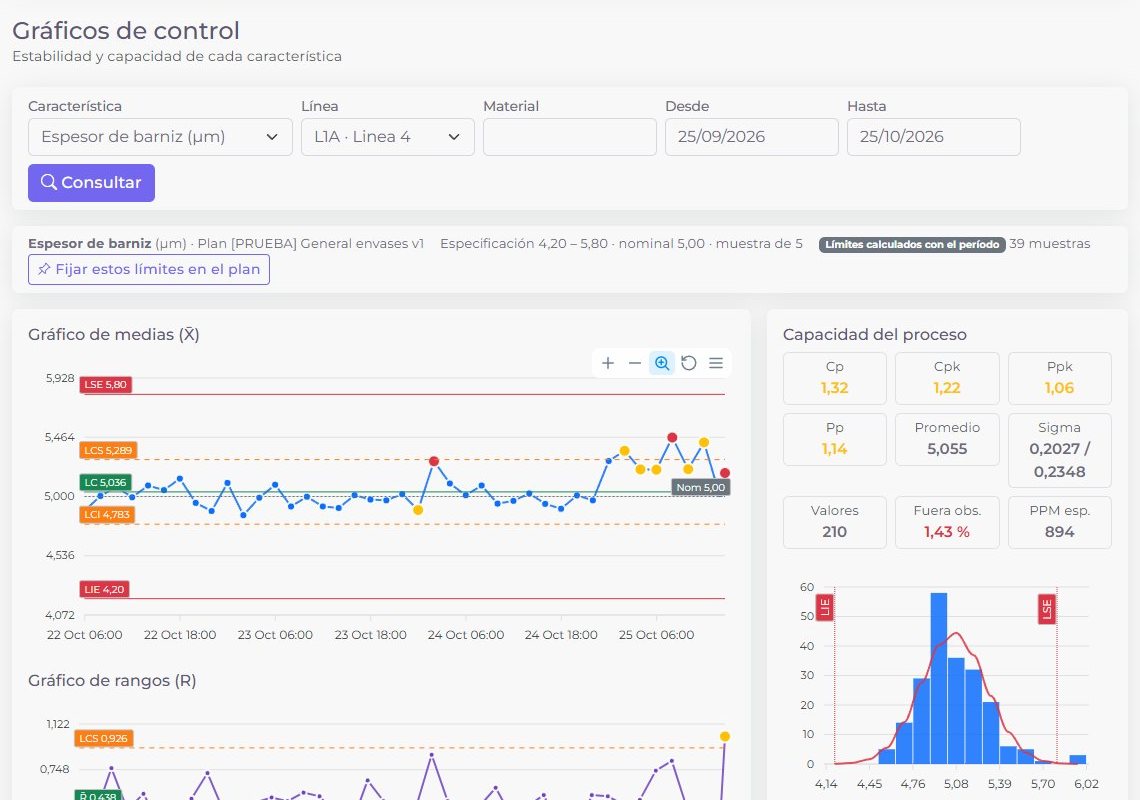Click Fijar estos límites en el plan
Image resolution: width=1140 pixels, height=800 pixels.
(x=149, y=269)
